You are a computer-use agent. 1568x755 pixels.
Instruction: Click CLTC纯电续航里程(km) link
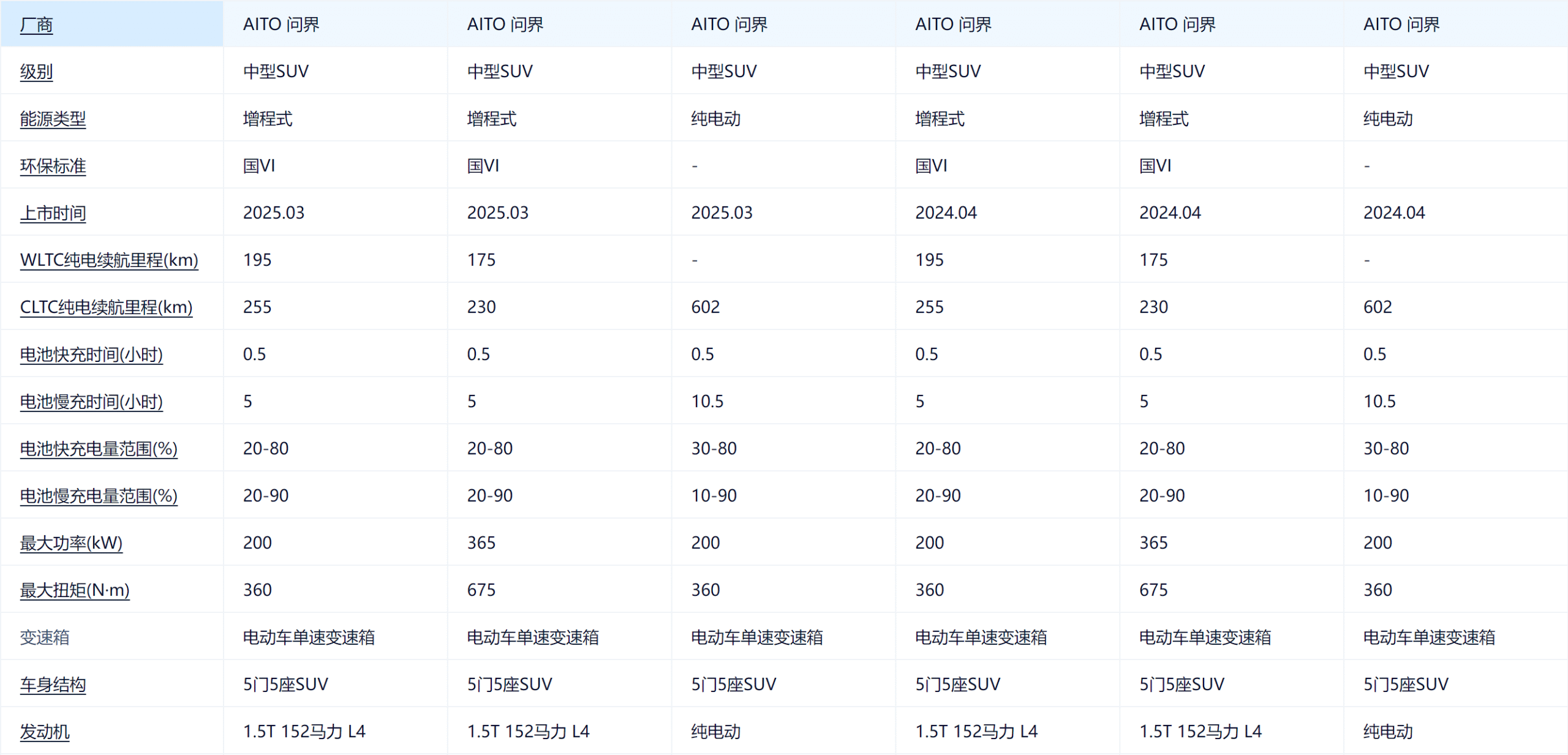106,307
